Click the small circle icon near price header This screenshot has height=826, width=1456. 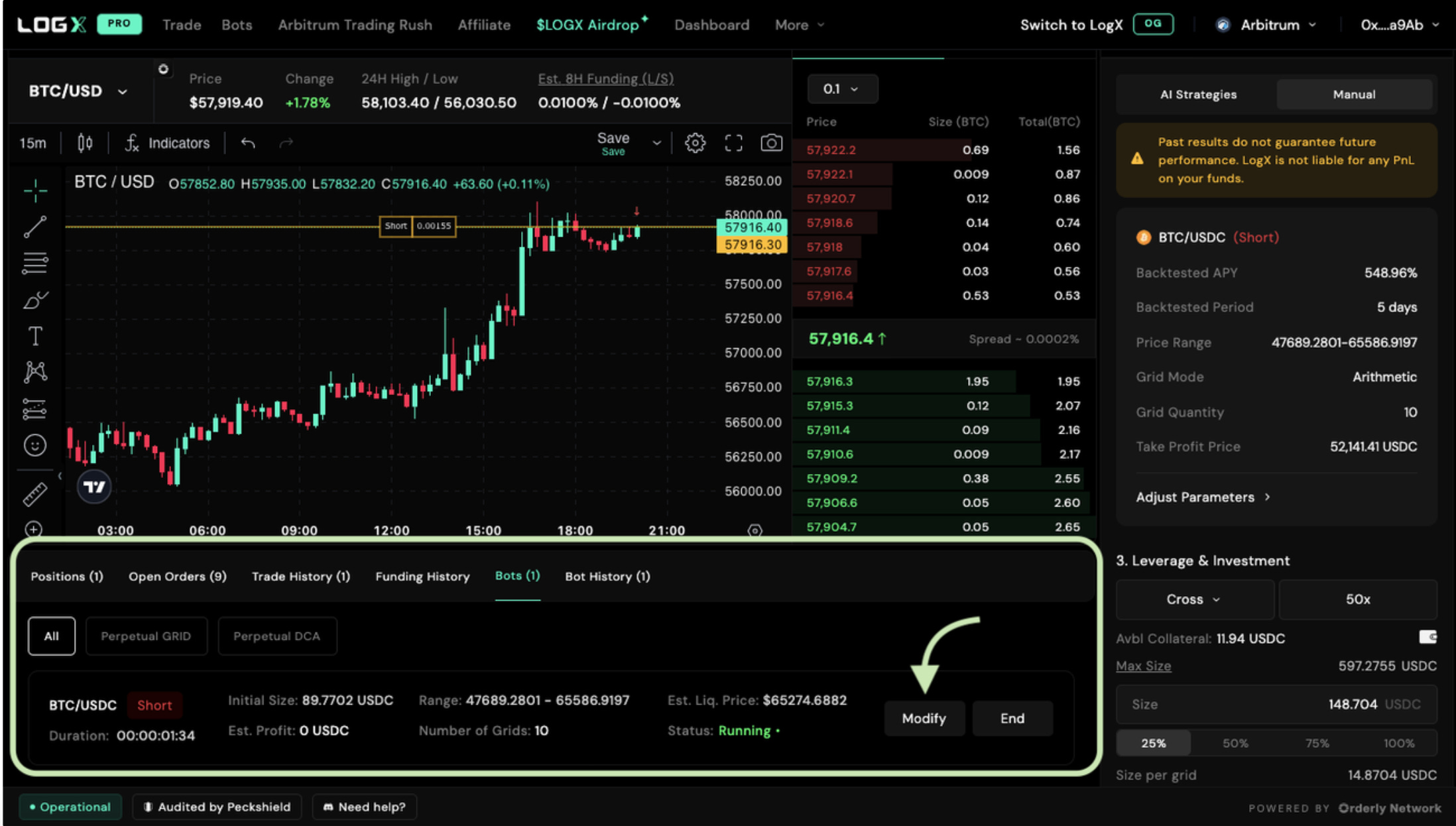163,69
